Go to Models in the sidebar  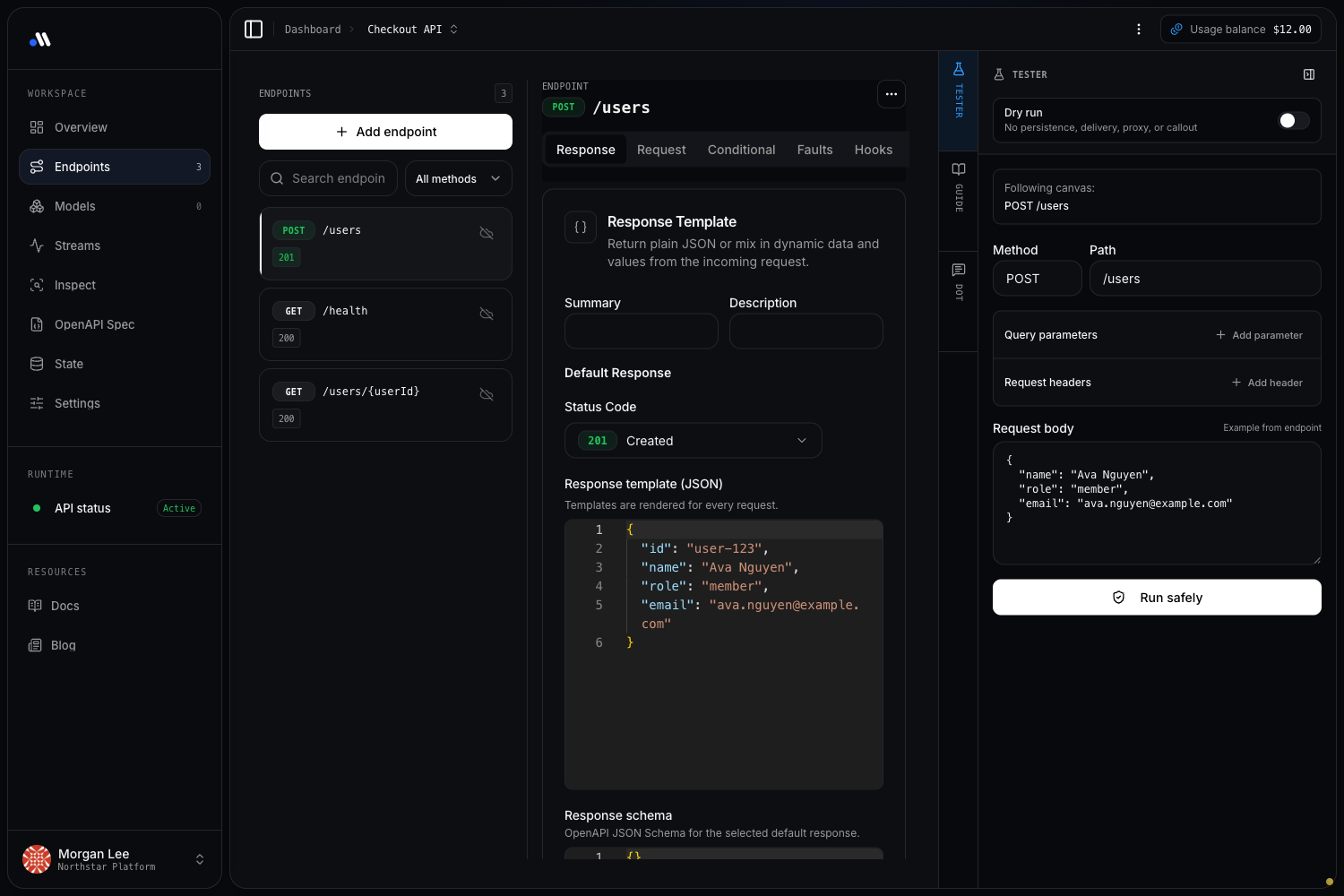115,206
